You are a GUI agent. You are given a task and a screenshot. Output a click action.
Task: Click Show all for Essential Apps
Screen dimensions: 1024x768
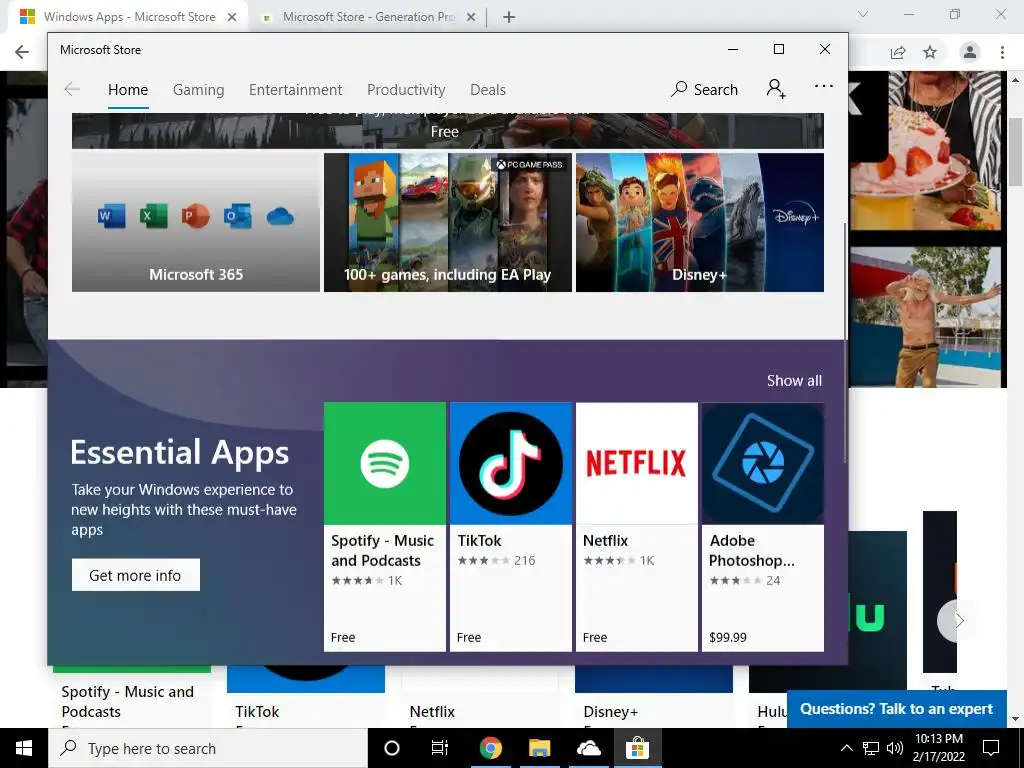[794, 381]
